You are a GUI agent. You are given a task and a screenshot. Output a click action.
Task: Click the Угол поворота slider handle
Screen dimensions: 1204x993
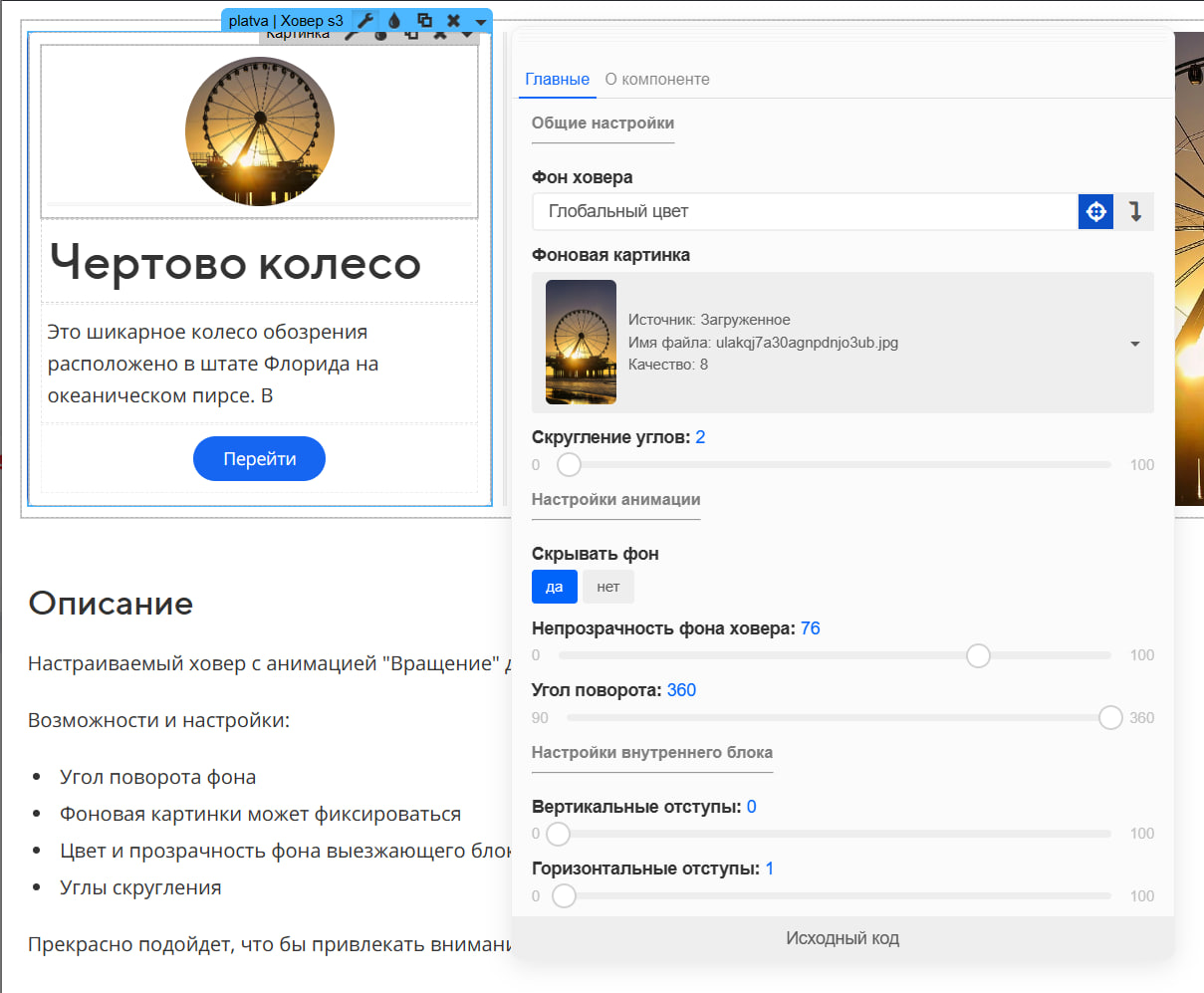pos(1110,718)
